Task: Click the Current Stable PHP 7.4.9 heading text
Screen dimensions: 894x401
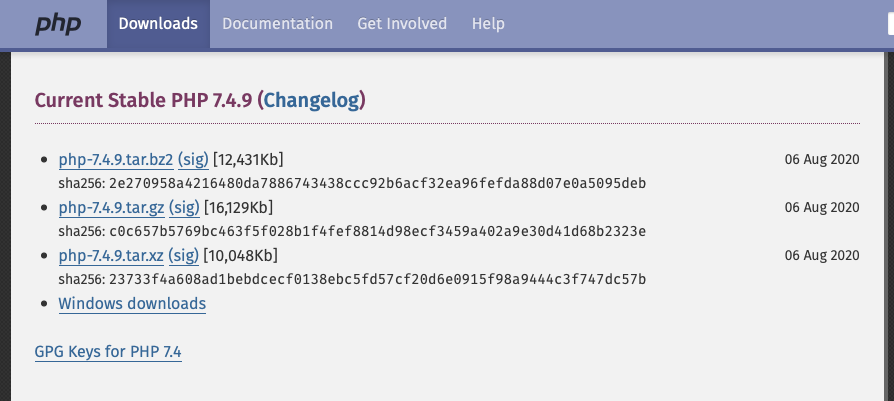Action: point(143,100)
